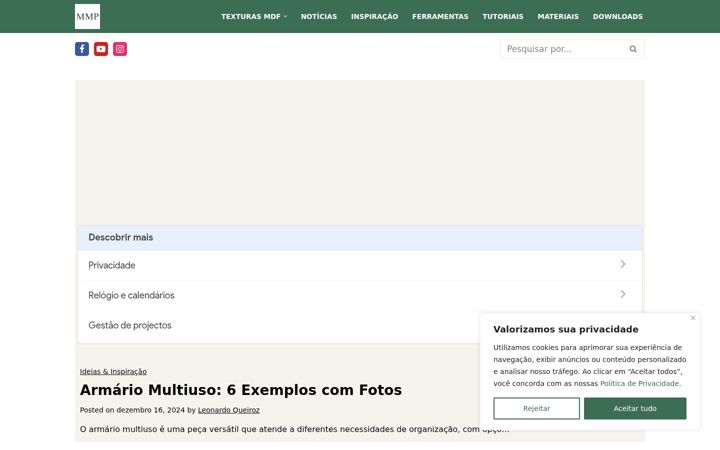Open the Instagram social icon
Screen dimensions: 720x450
[120, 49]
